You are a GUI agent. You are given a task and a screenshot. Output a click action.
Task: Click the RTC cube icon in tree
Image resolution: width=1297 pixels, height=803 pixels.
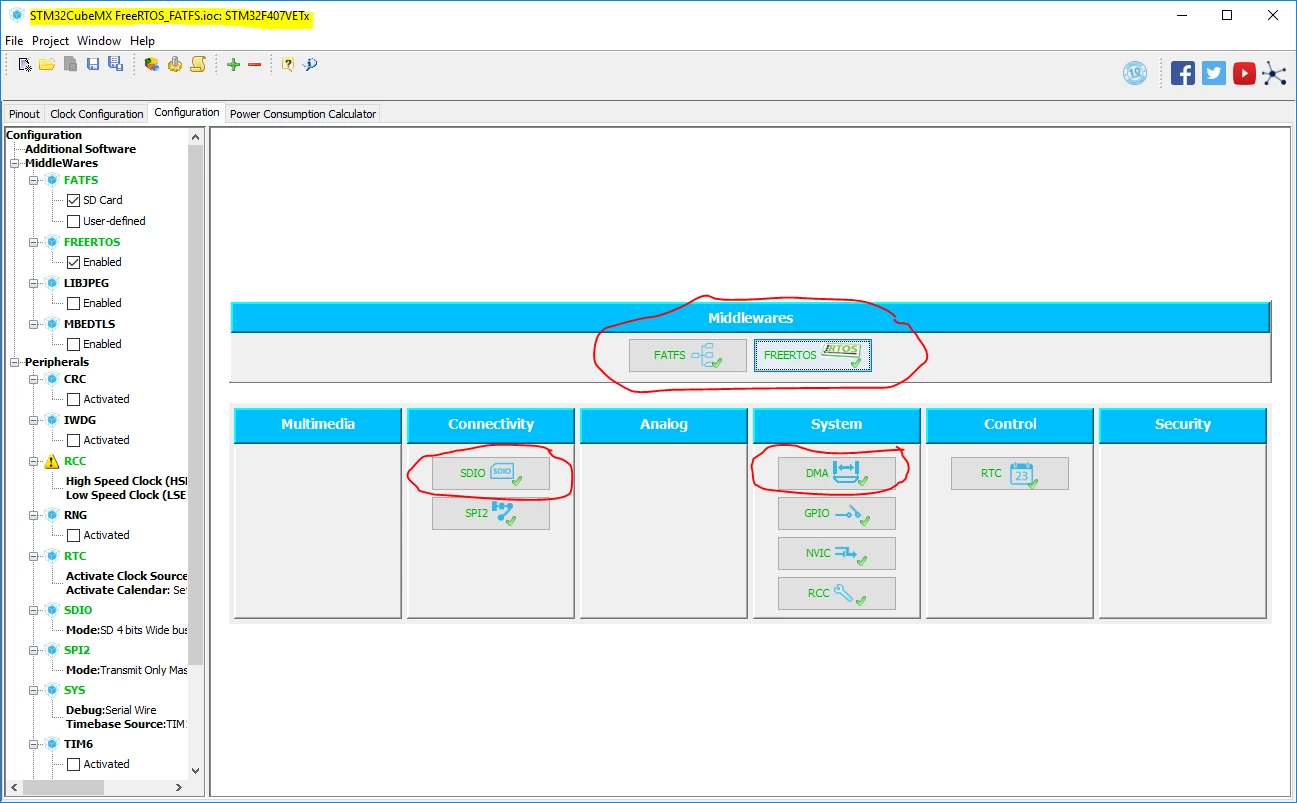click(52, 556)
